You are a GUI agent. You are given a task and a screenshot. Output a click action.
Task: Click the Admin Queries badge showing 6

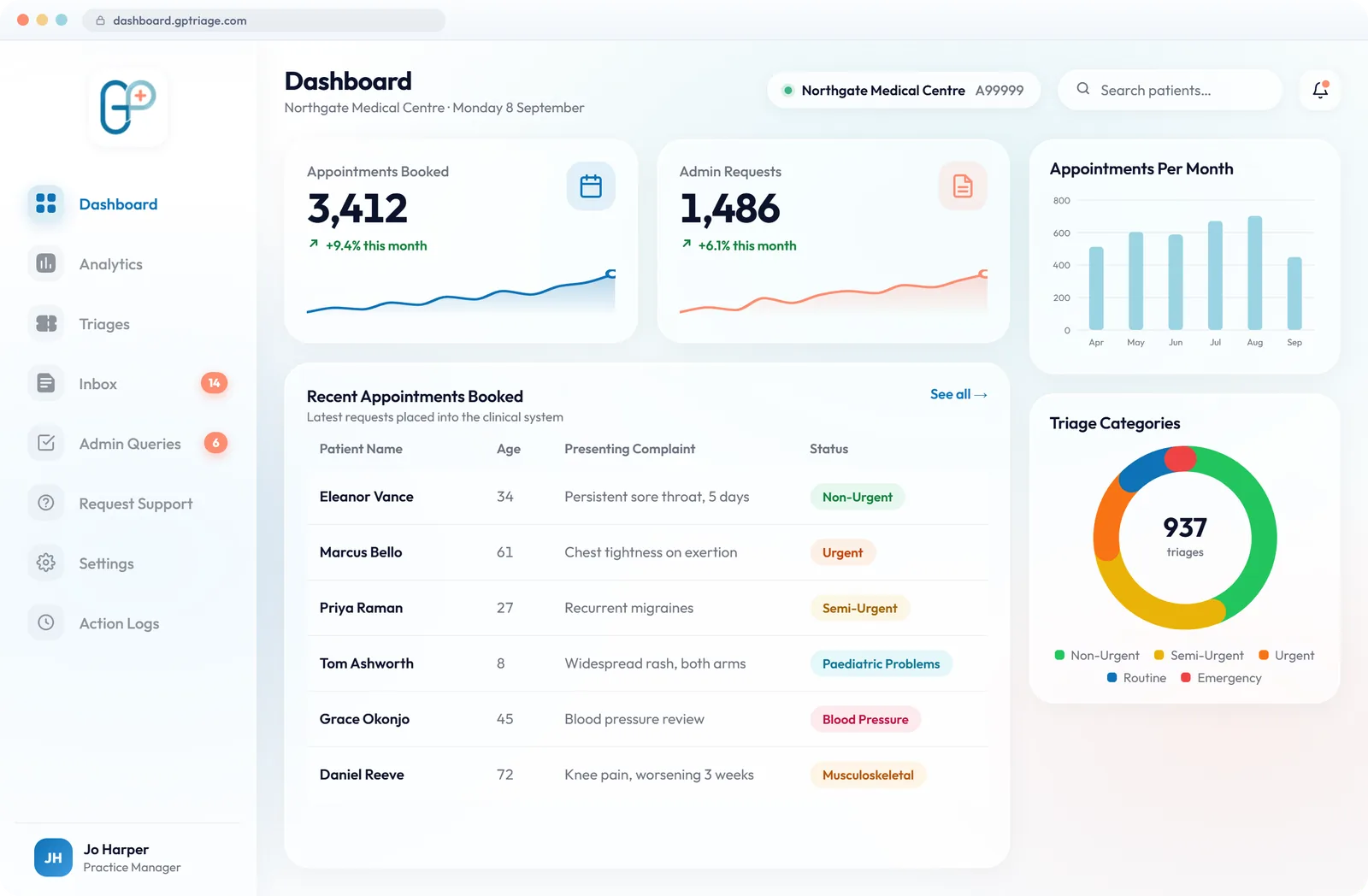(x=215, y=443)
